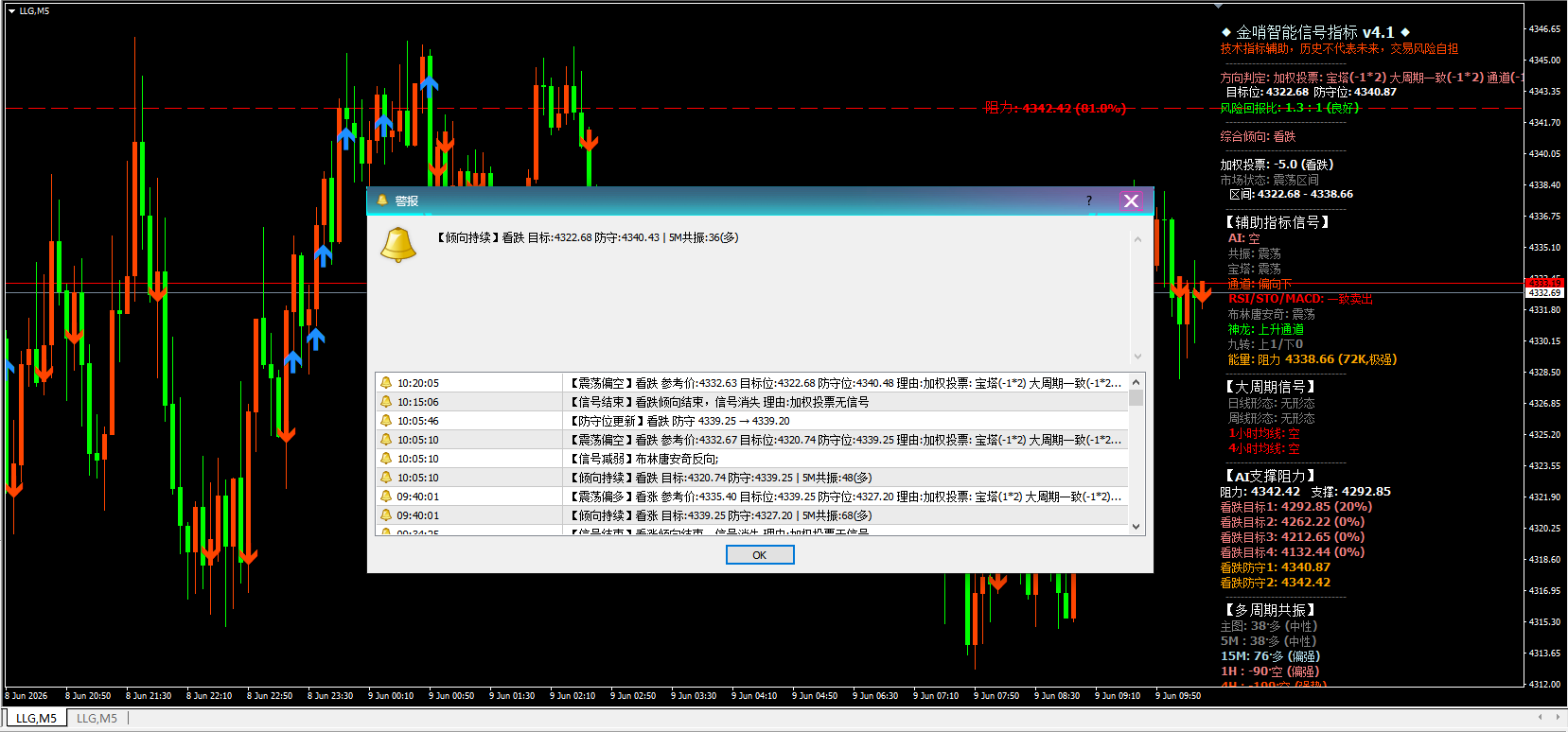Click the alert list scrollbar thumb
This screenshot has height=732, width=1568.
[1136, 397]
